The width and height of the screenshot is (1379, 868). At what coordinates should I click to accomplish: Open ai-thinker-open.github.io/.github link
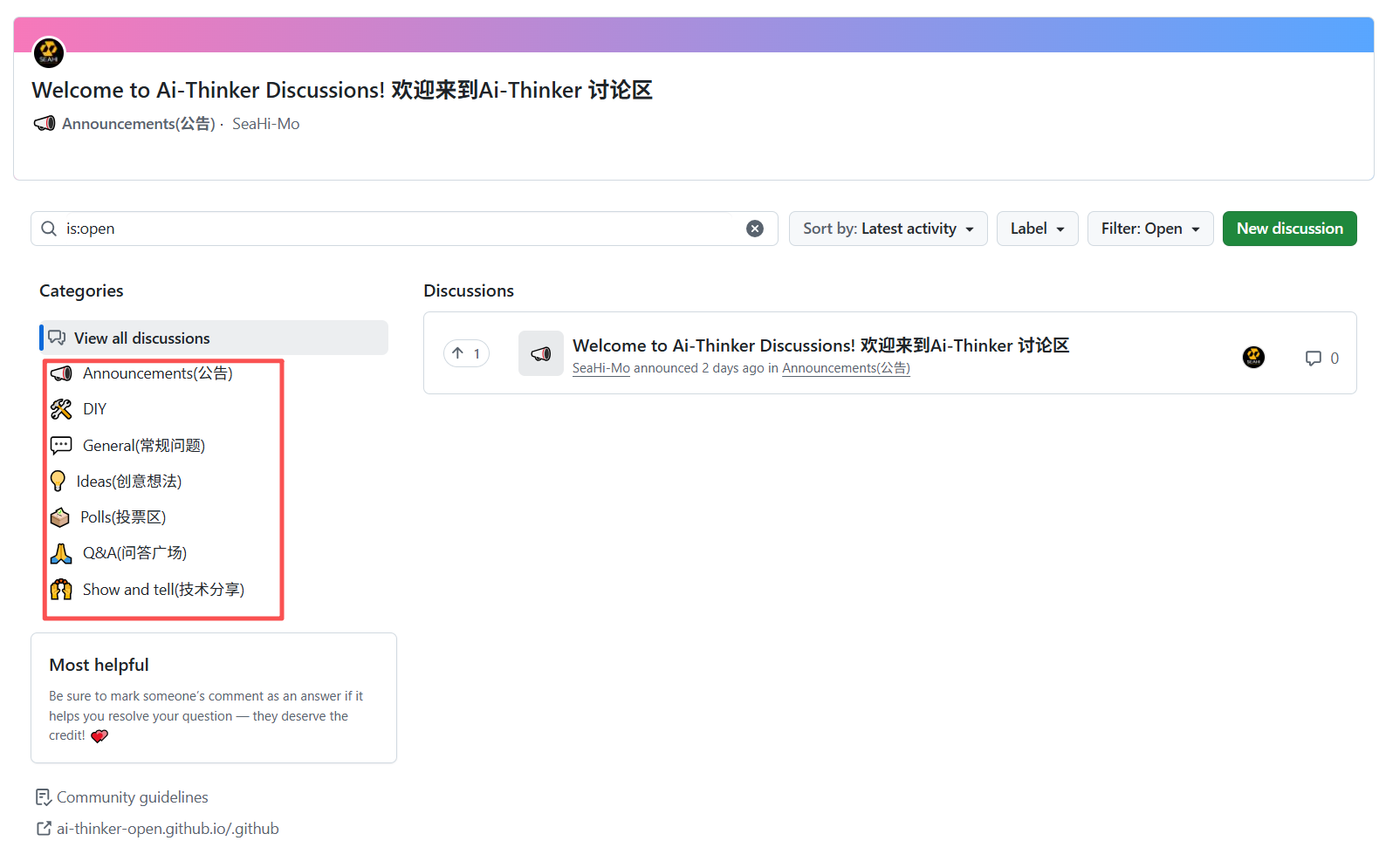click(168, 829)
